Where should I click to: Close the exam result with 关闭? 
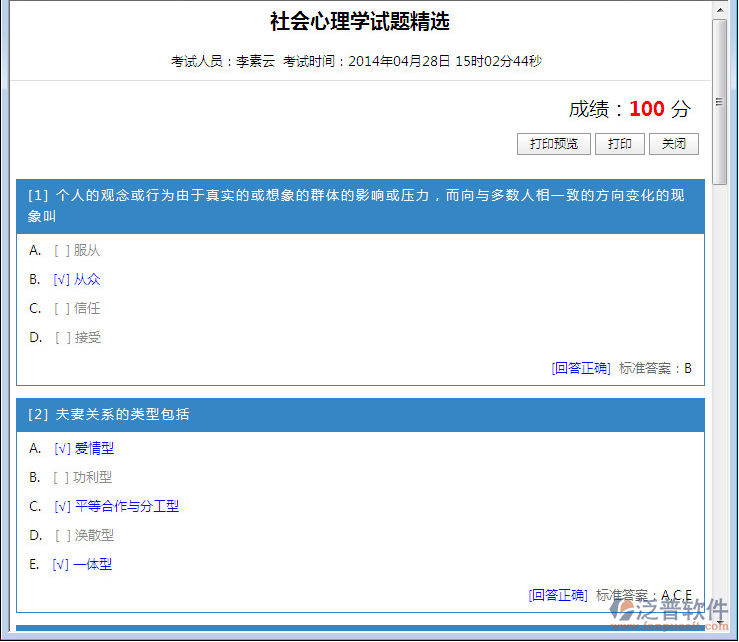click(673, 144)
